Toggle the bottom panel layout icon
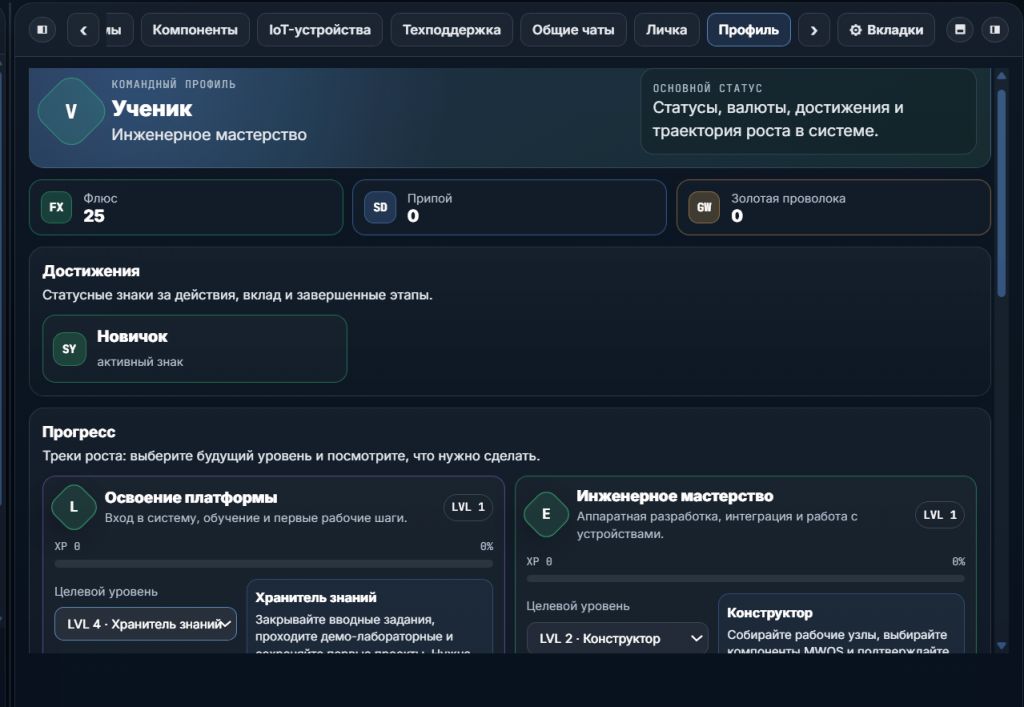The image size is (1024, 707). point(960,29)
